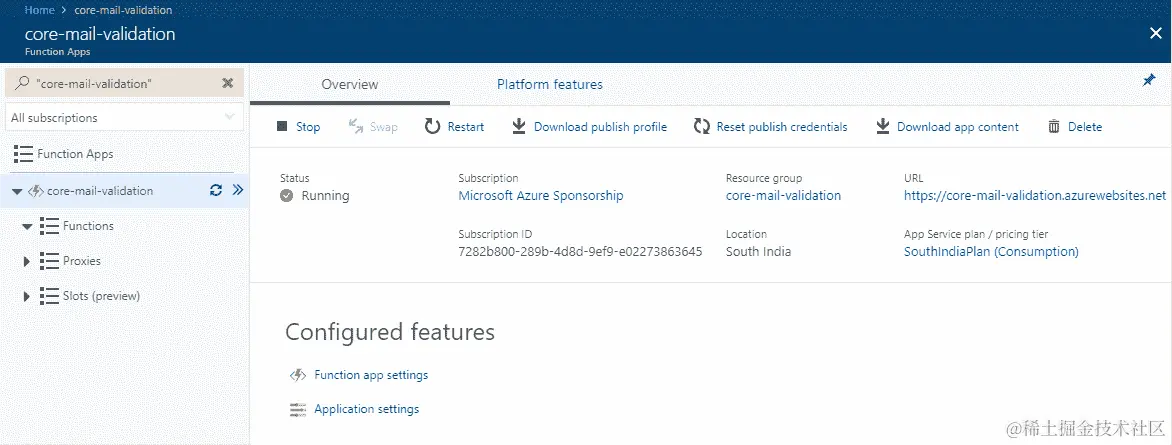The height and width of the screenshot is (445, 1172).
Task: Click the Download publish profile label
Action: [600, 126]
